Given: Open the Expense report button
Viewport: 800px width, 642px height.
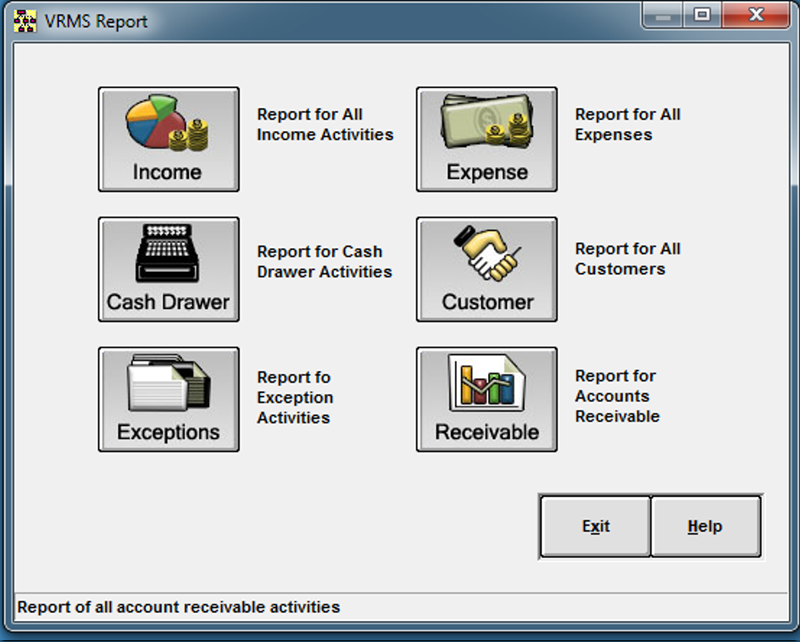Looking at the screenshot, I should click(487, 139).
